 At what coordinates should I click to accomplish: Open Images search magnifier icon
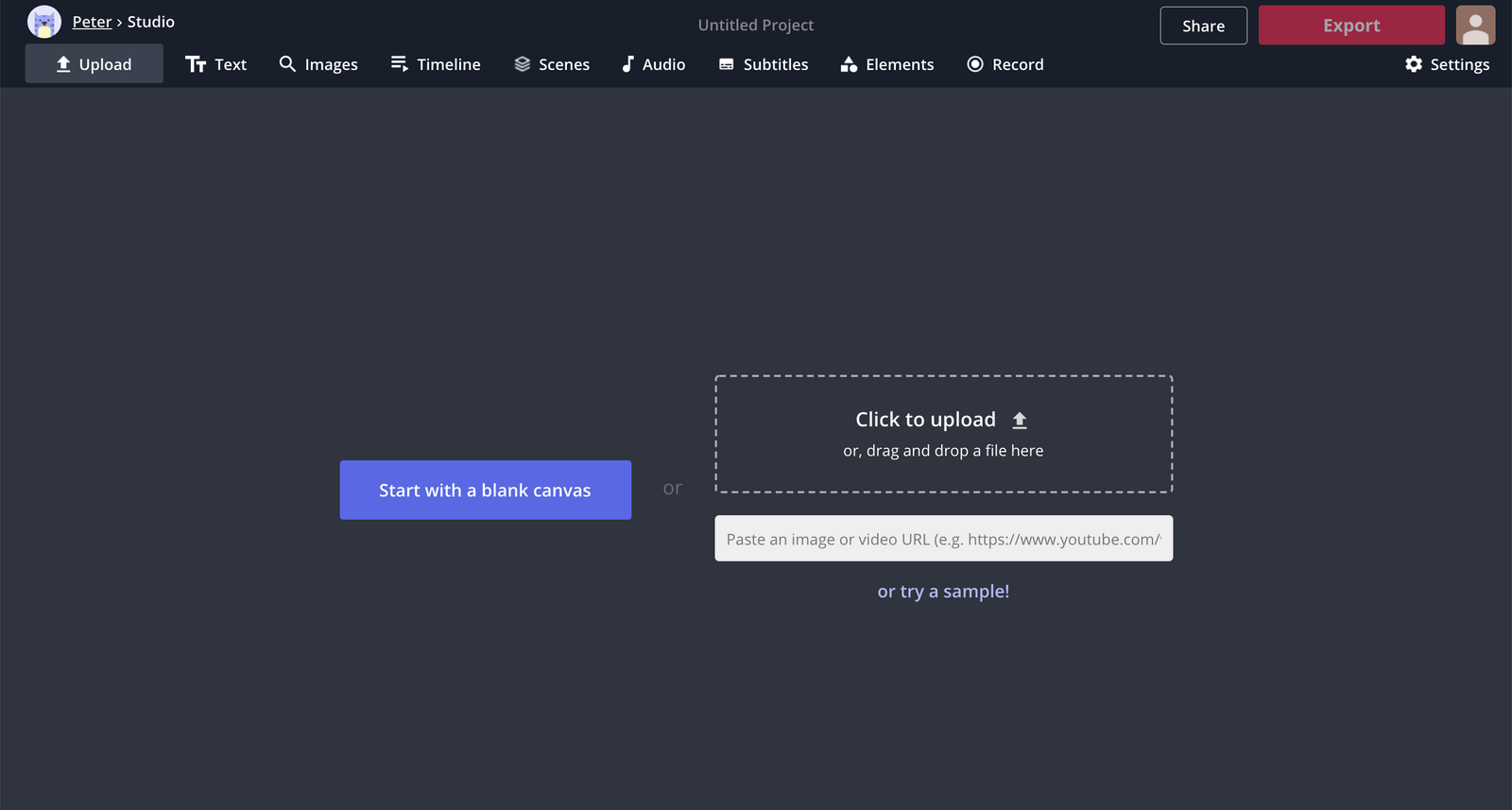point(287,63)
